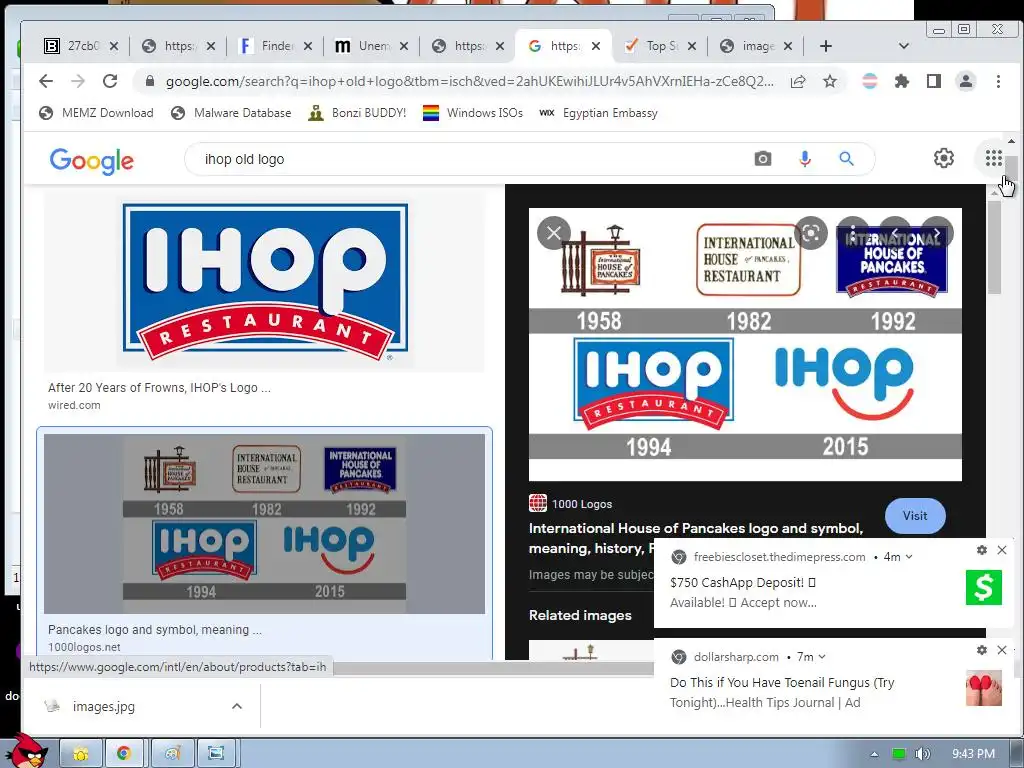Open MEMZ Download bookmark
1024x768 pixels.
pyautogui.click(x=96, y=113)
